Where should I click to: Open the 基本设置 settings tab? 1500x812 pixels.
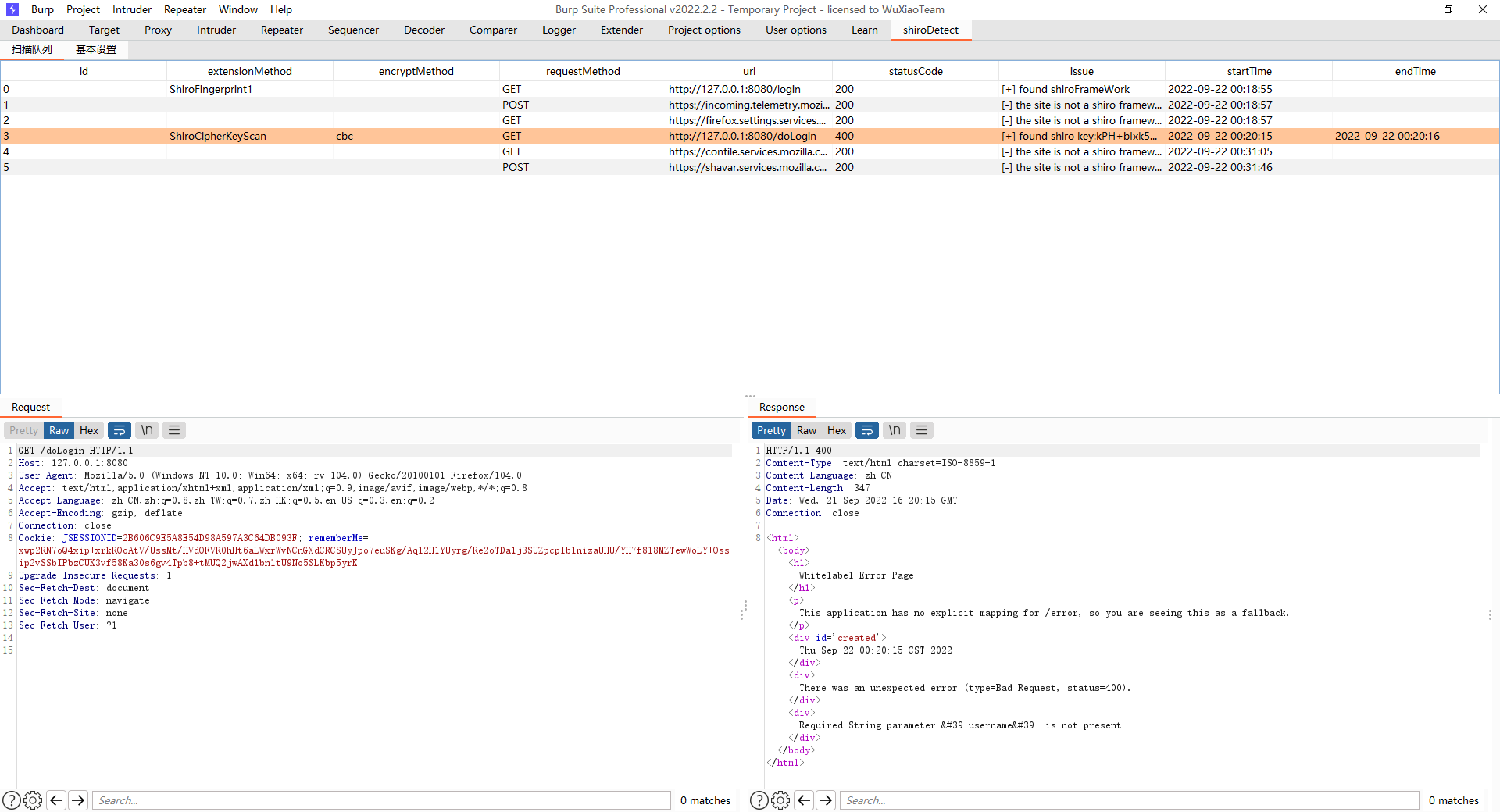[95, 48]
